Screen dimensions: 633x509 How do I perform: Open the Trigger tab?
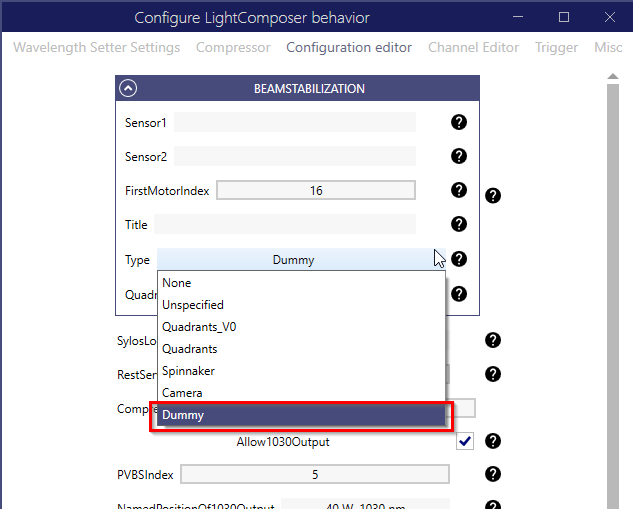tap(556, 48)
